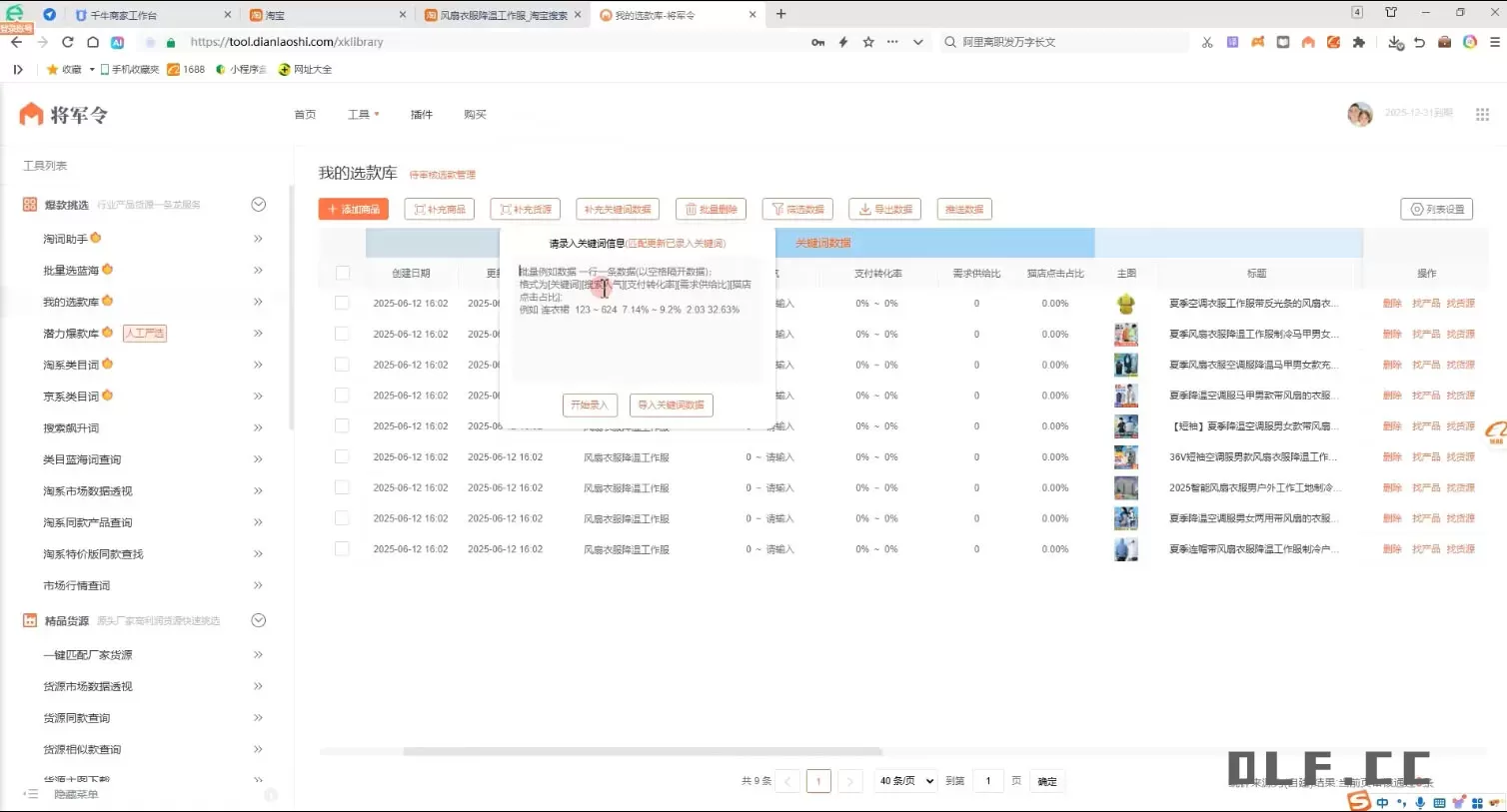Viewport: 1507px width, 812px height.
Task: Check the first product row checkbox
Action: coord(342,303)
